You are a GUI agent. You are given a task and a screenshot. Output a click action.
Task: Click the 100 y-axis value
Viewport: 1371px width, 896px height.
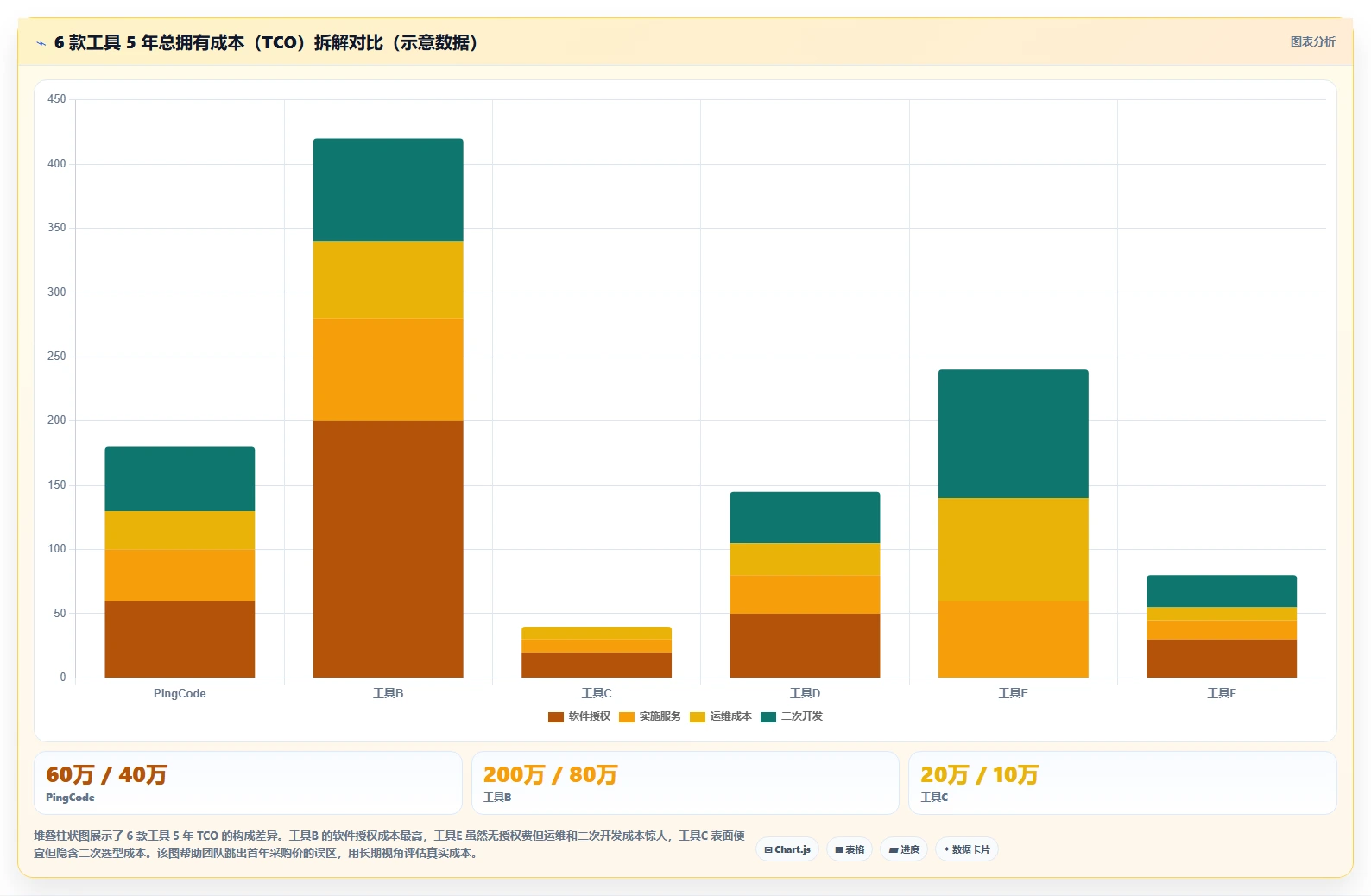click(57, 549)
